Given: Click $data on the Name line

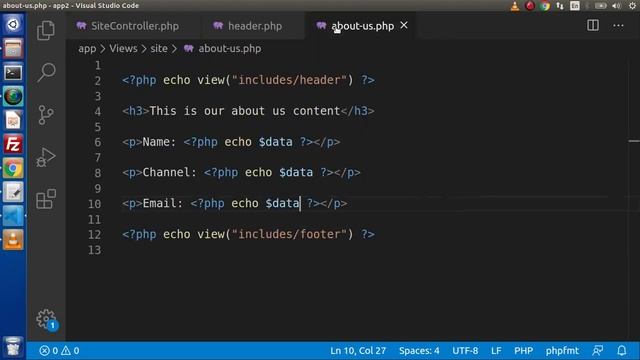Looking at the screenshot, I should [276, 142].
